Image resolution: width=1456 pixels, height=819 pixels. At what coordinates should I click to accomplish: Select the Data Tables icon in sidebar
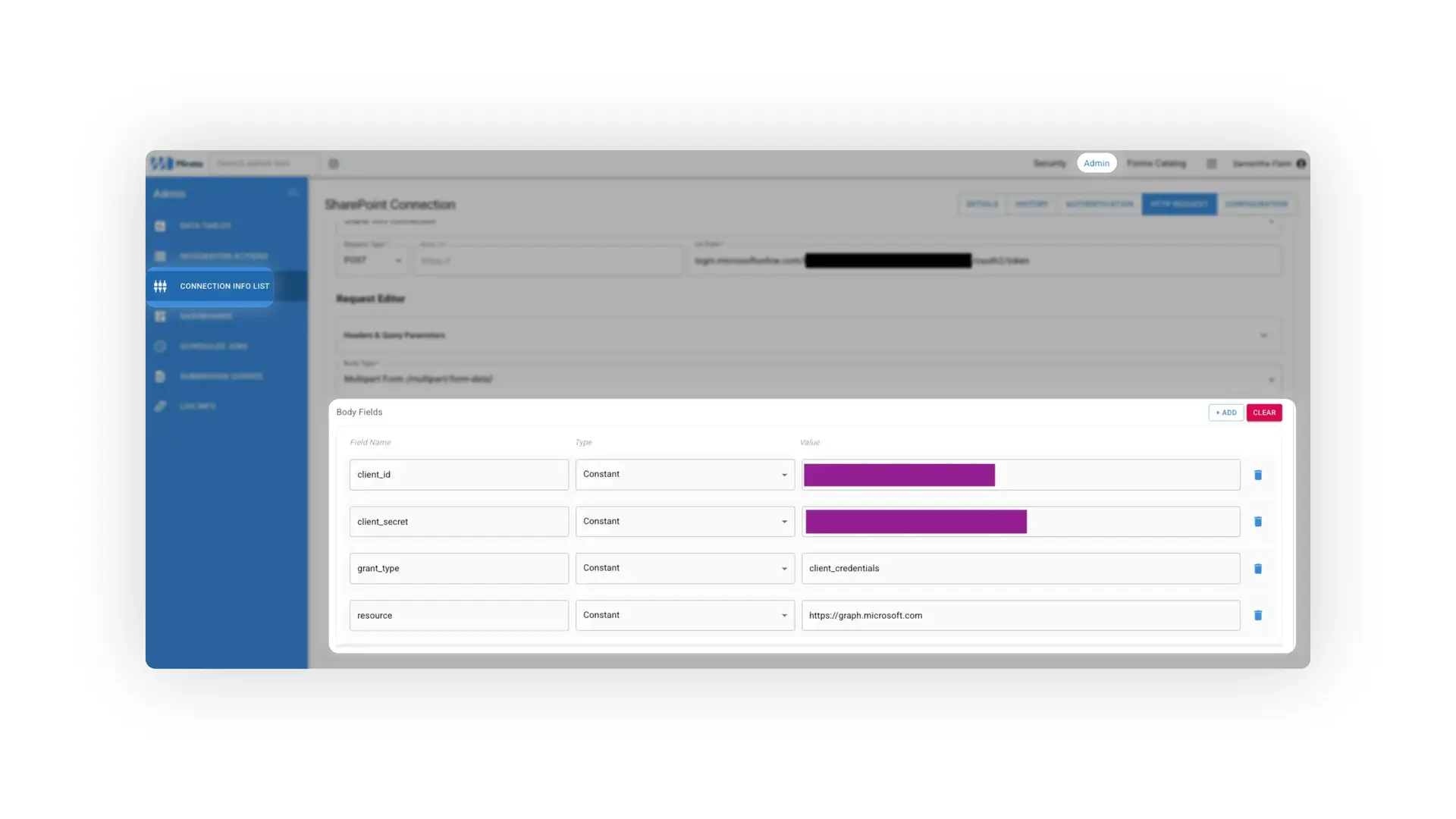click(160, 225)
